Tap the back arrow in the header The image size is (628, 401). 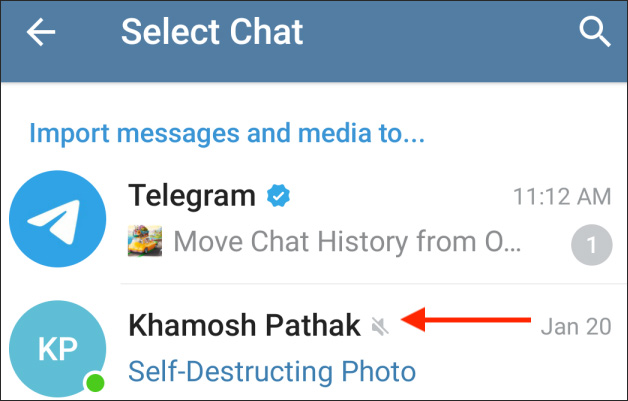pyautogui.click(x=41, y=33)
